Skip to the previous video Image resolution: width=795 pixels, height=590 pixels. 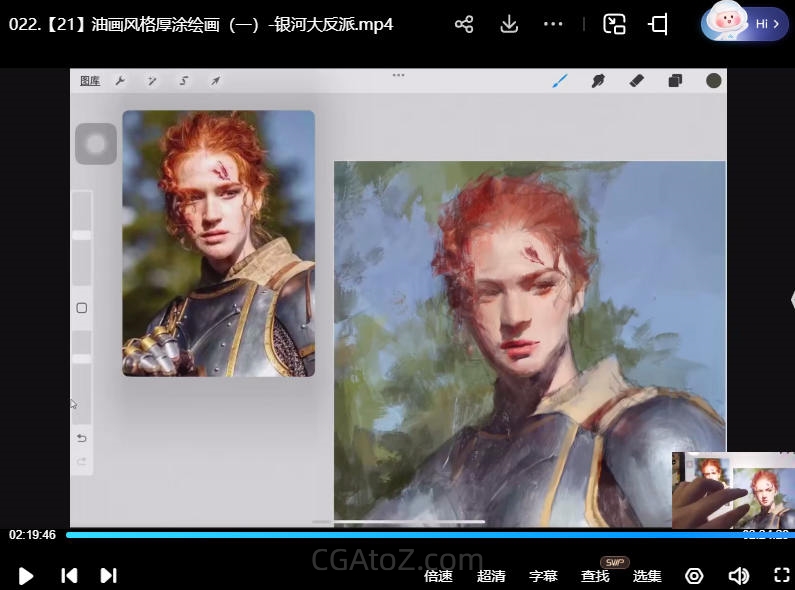pyautogui.click(x=69, y=575)
